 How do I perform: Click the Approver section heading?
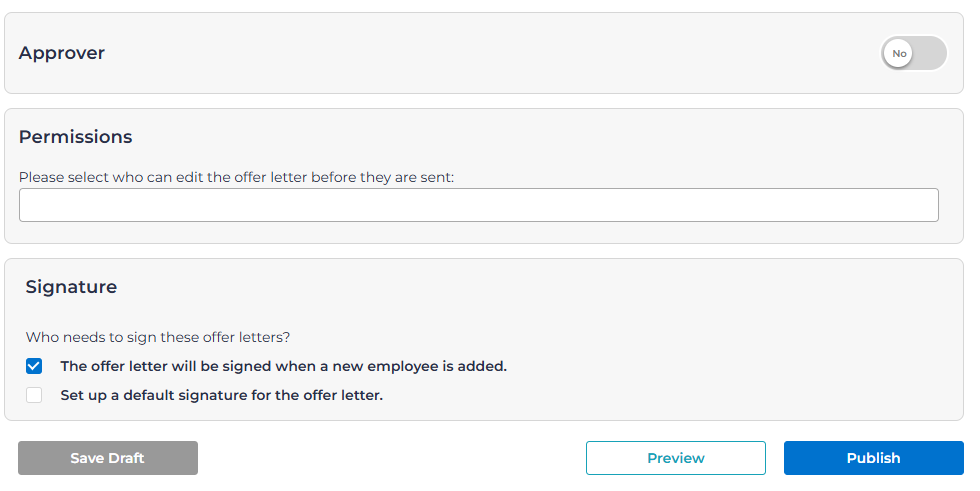62,53
